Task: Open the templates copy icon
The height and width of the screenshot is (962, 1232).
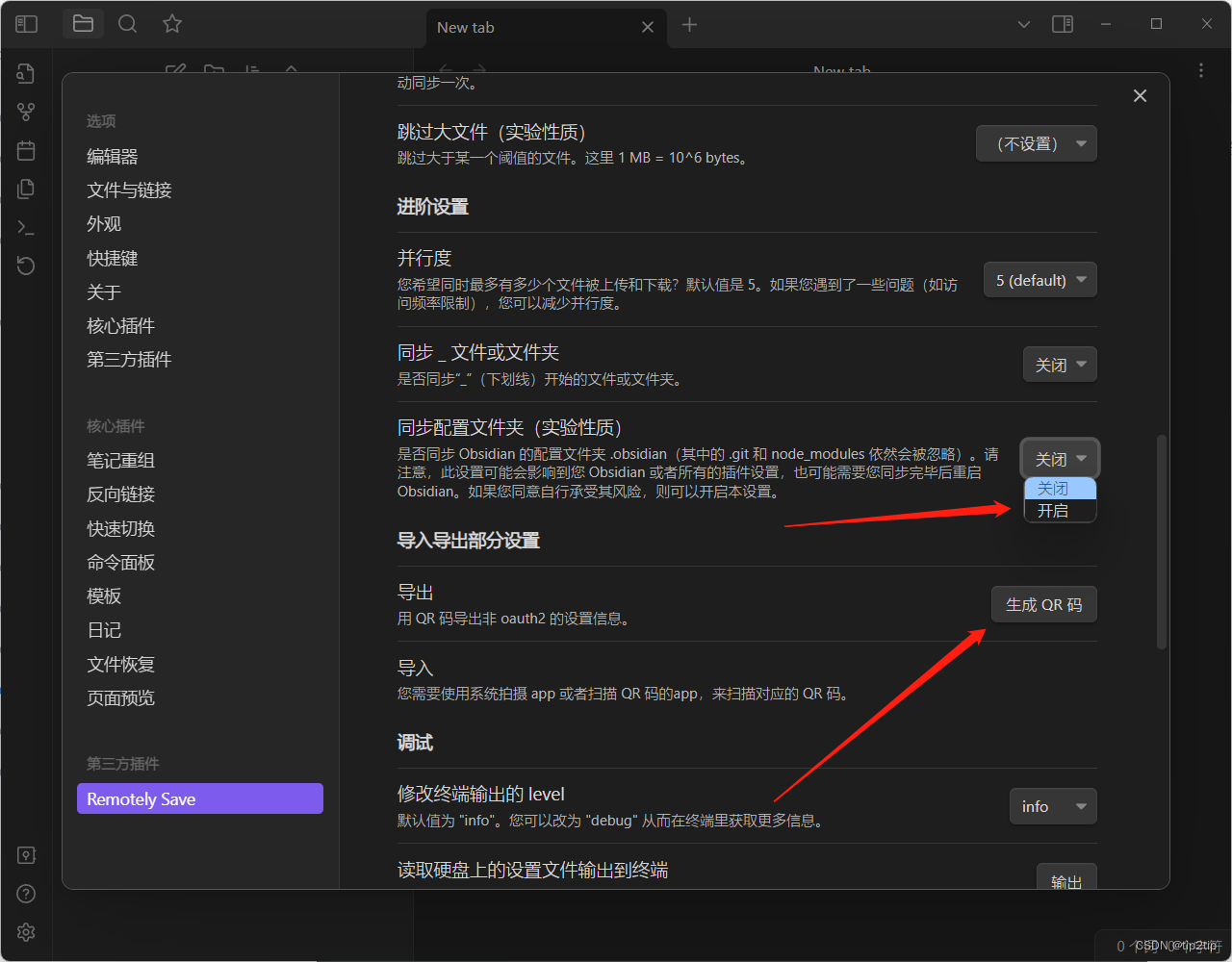Action: (26, 189)
